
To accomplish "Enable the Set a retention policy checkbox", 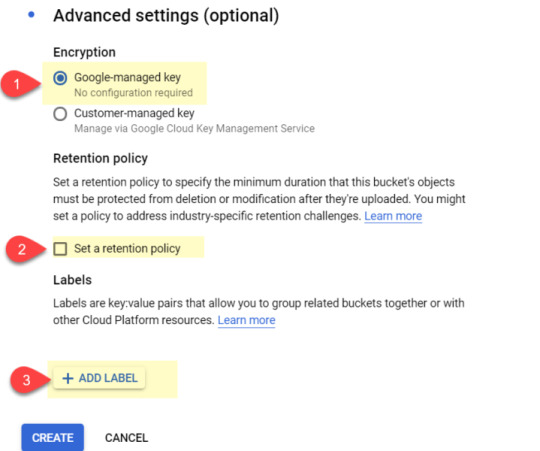I will coord(60,249).
